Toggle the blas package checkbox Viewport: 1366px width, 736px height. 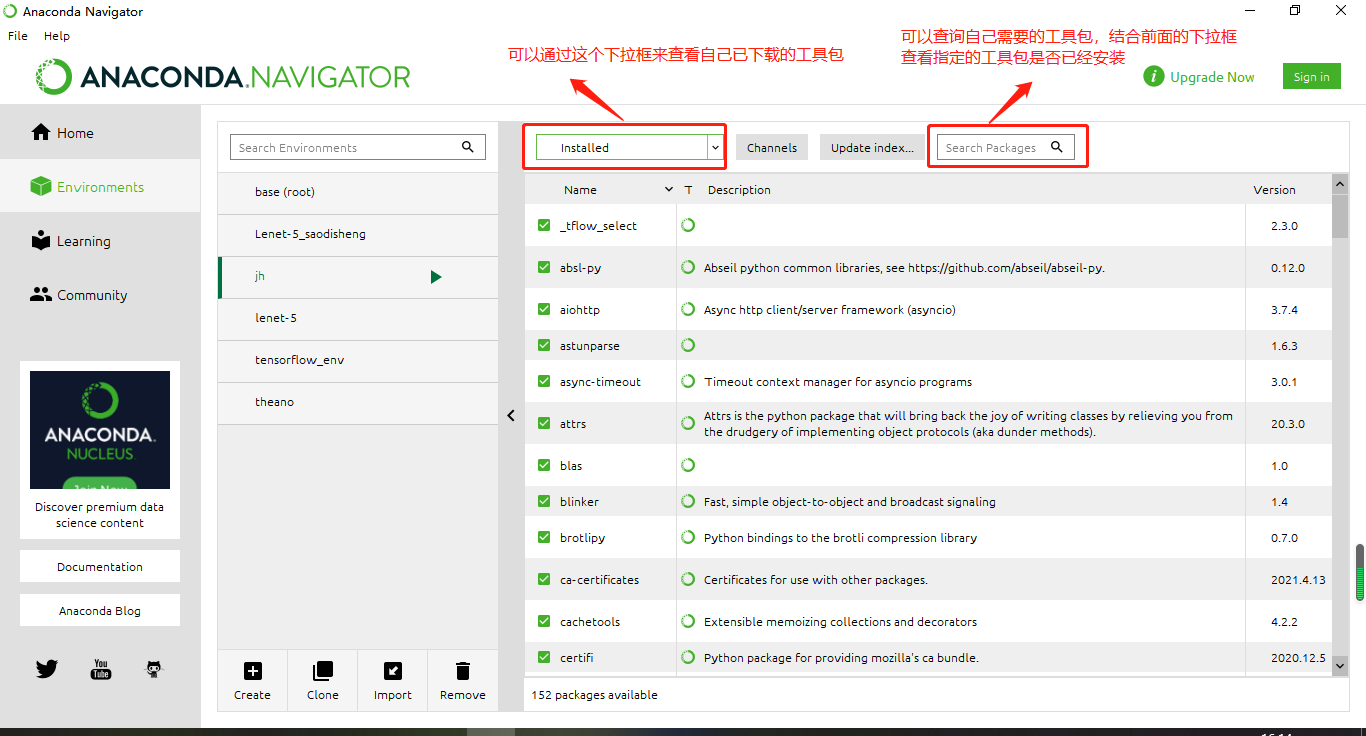(544, 465)
